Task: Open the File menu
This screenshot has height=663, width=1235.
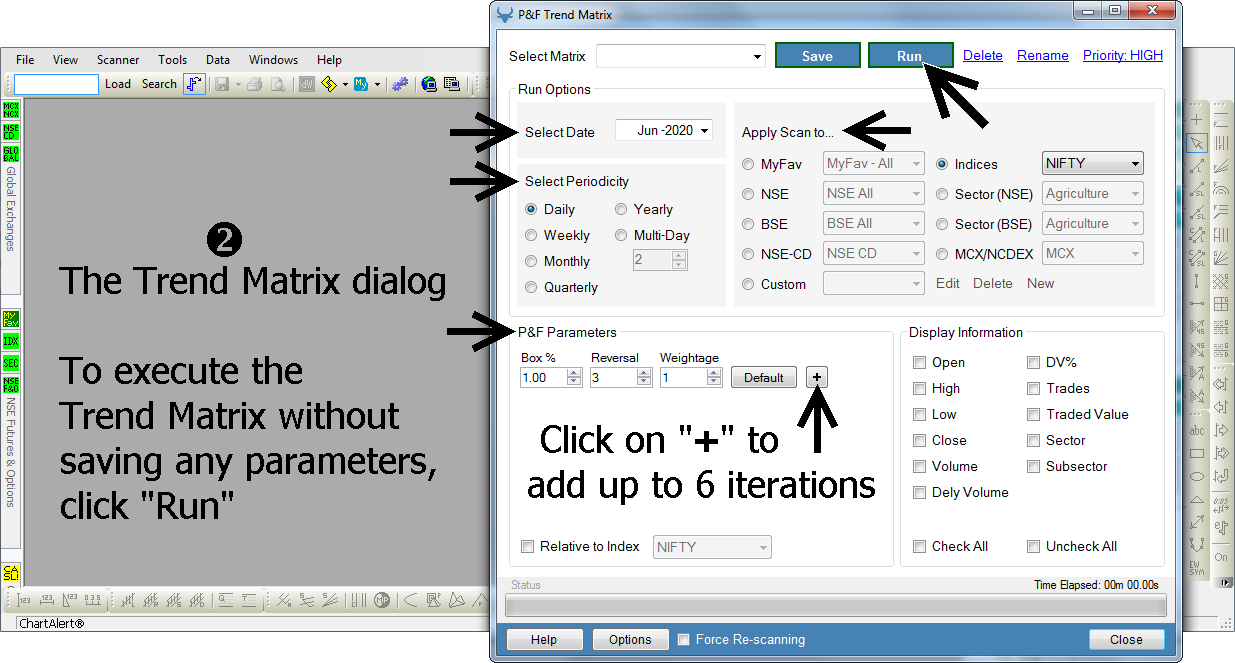Action: tap(25, 60)
